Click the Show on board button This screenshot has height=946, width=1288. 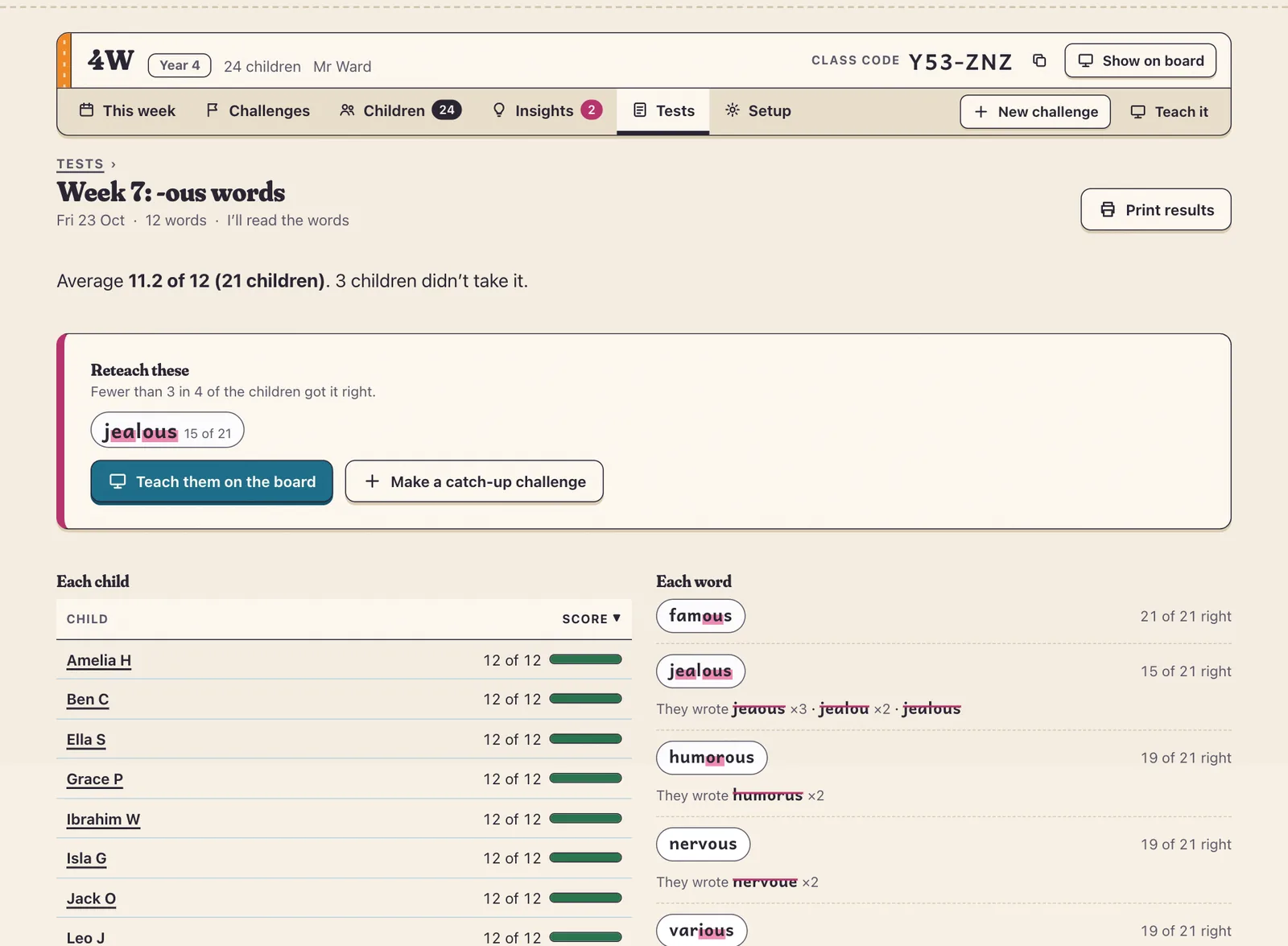(1140, 61)
